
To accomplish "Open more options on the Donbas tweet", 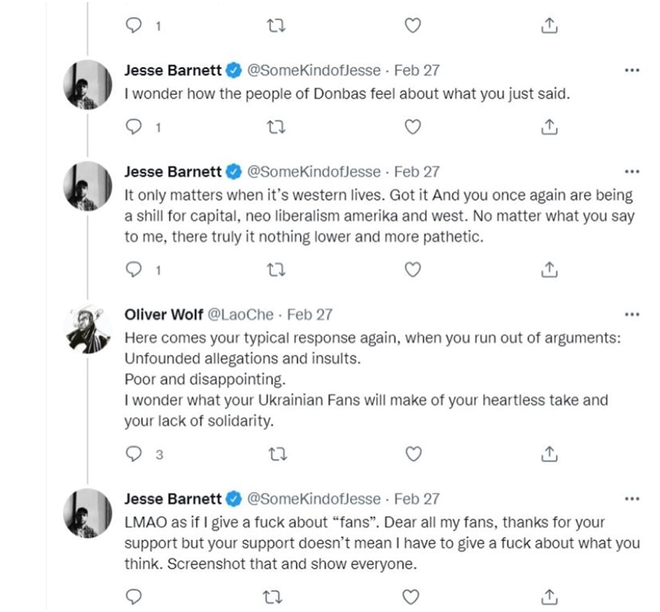I will click(631, 71).
